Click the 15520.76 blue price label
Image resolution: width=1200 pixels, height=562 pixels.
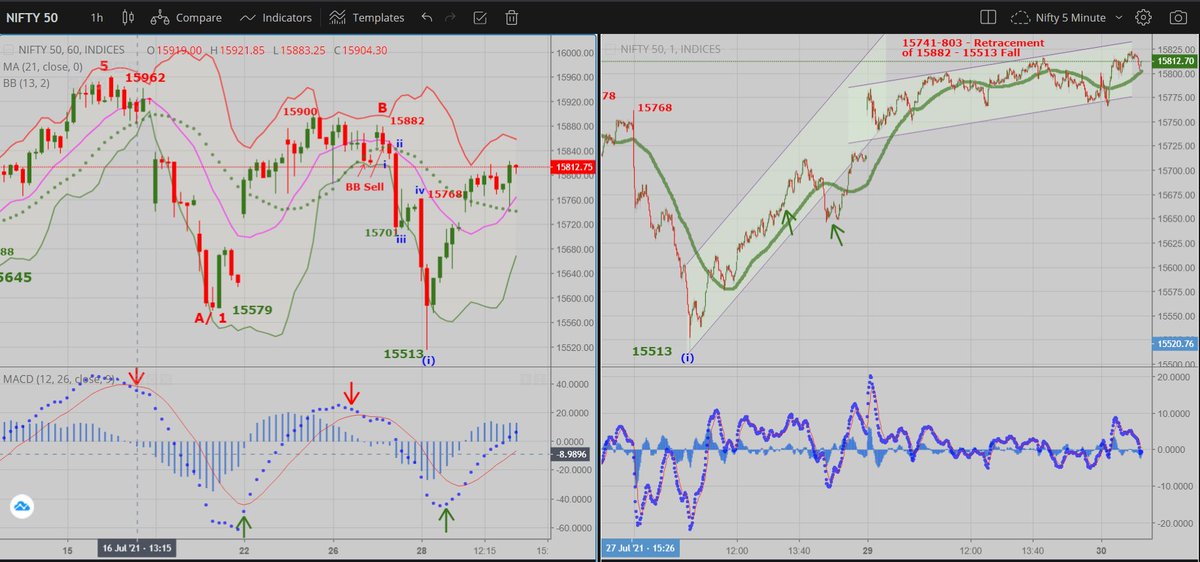point(1175,344)
